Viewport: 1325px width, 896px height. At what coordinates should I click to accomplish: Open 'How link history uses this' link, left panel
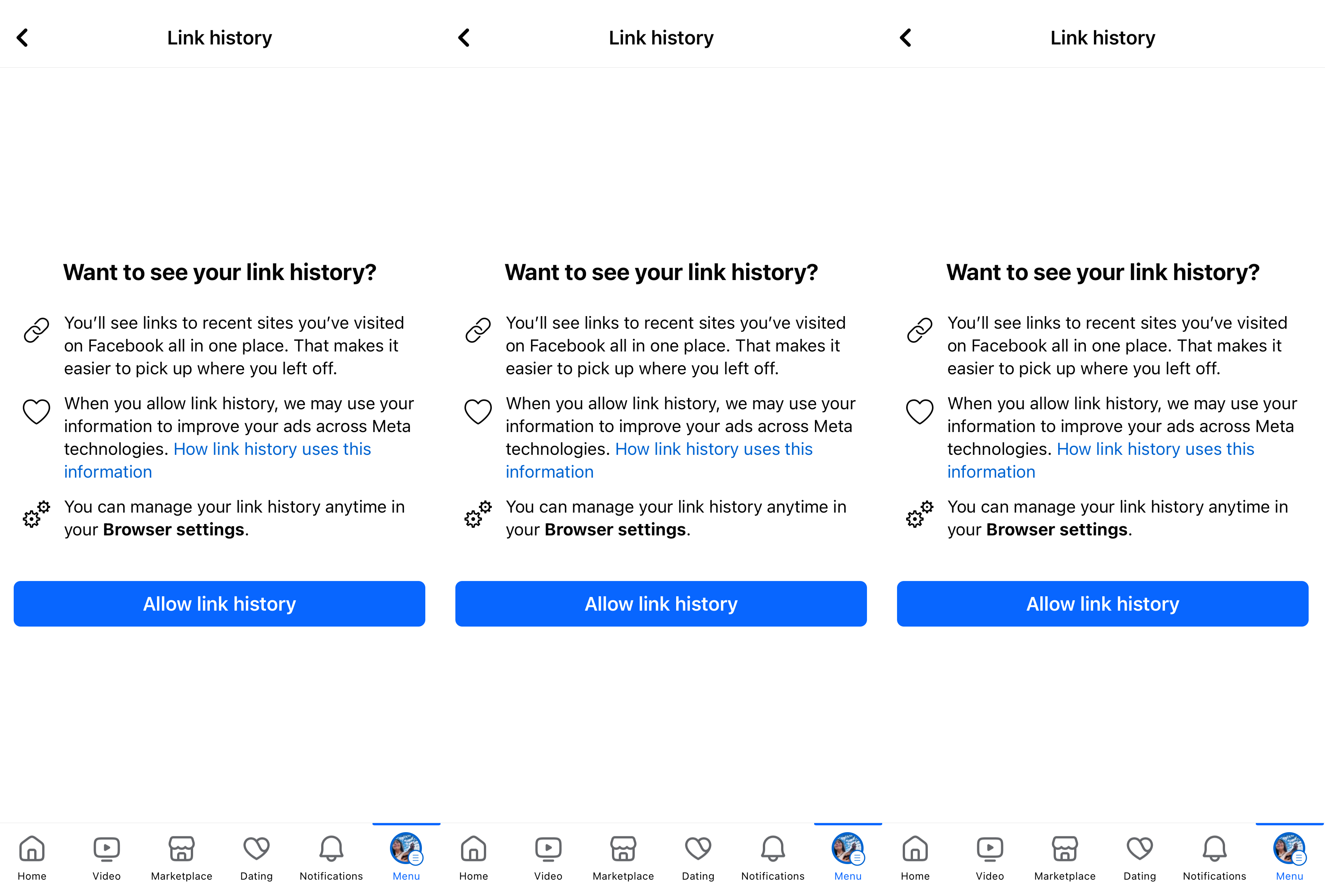click(x=273, y=449)
